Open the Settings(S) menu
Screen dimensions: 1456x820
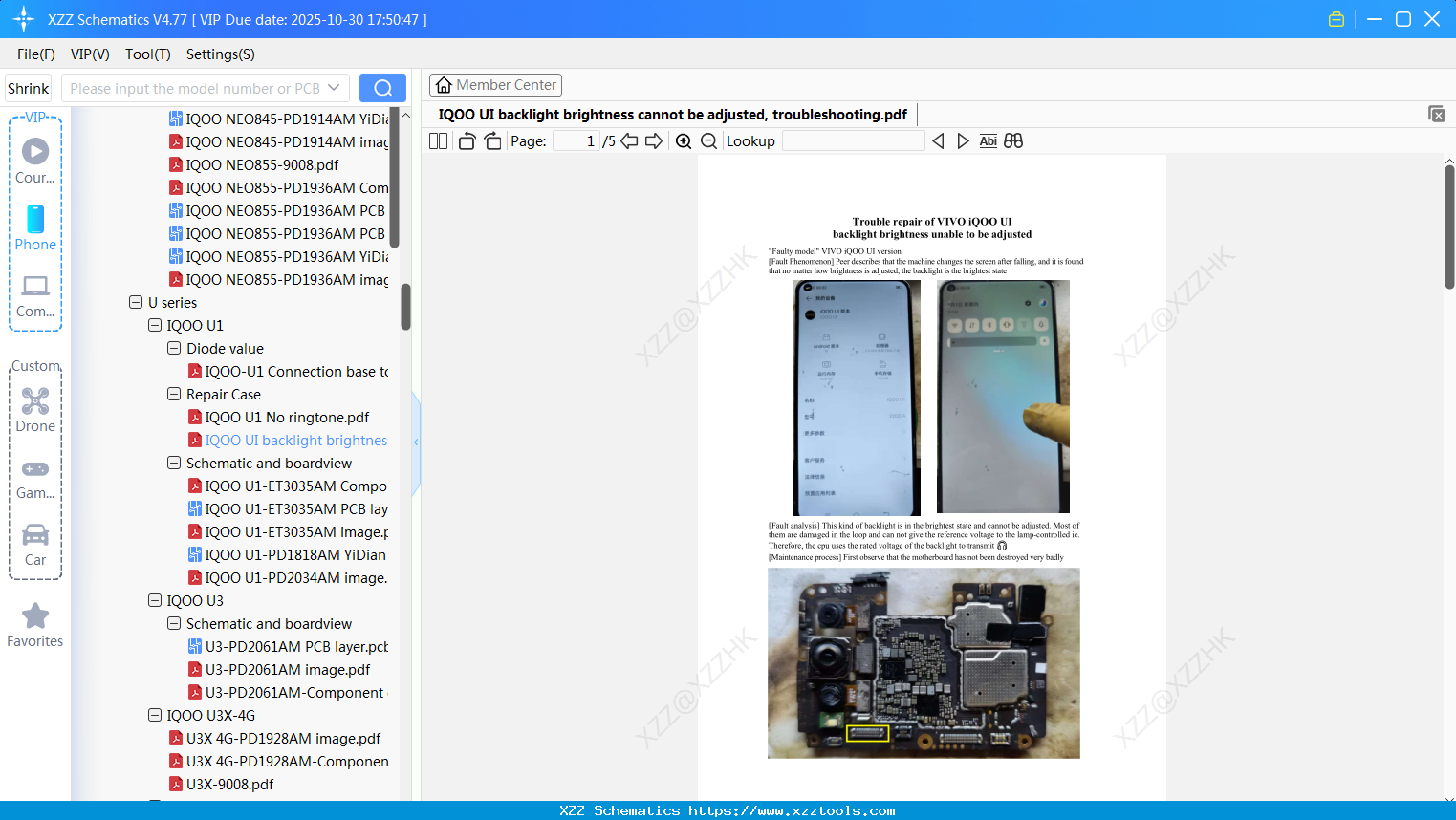point(220,54)
